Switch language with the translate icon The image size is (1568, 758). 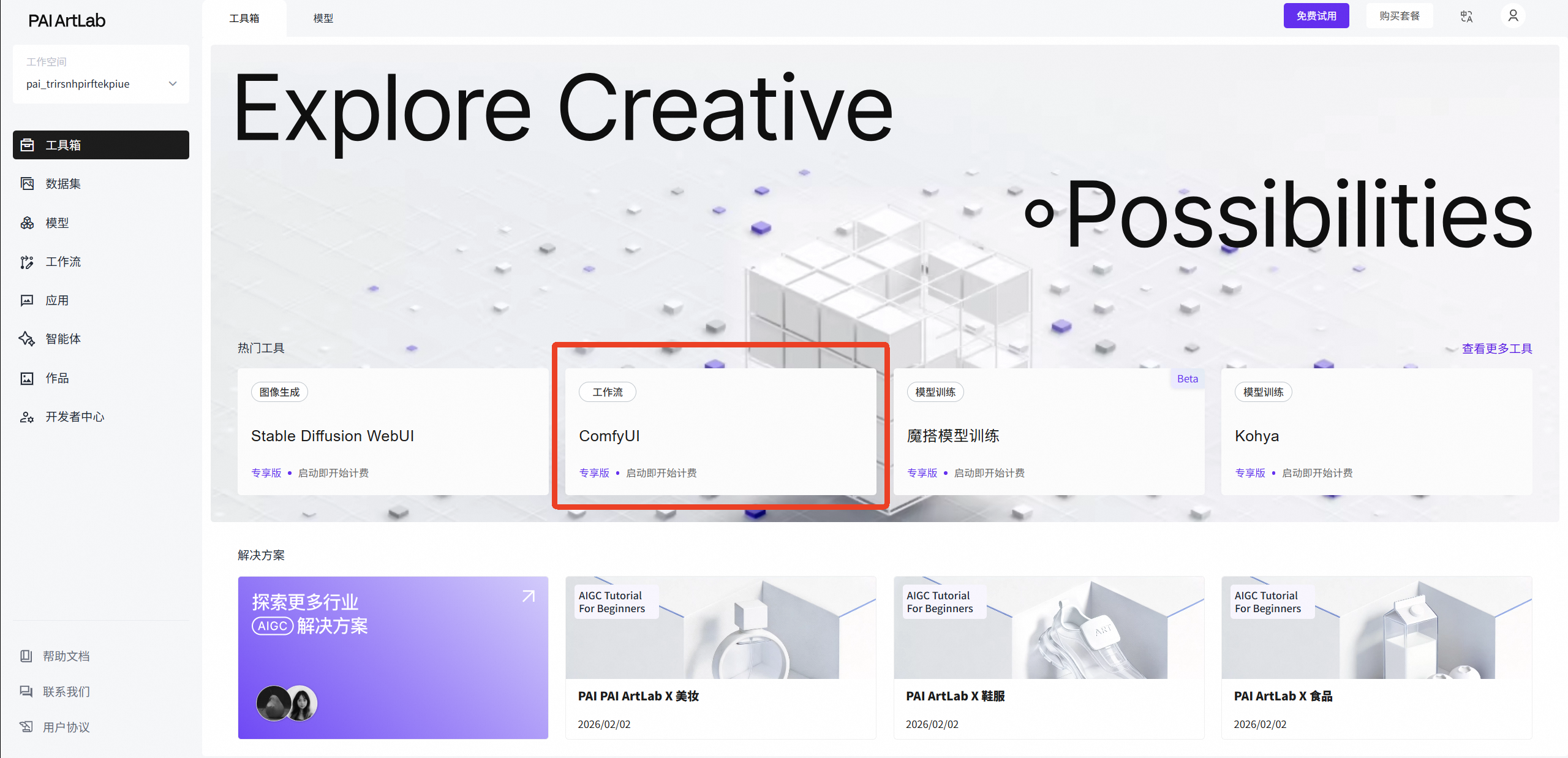(x=1466, y=17)
